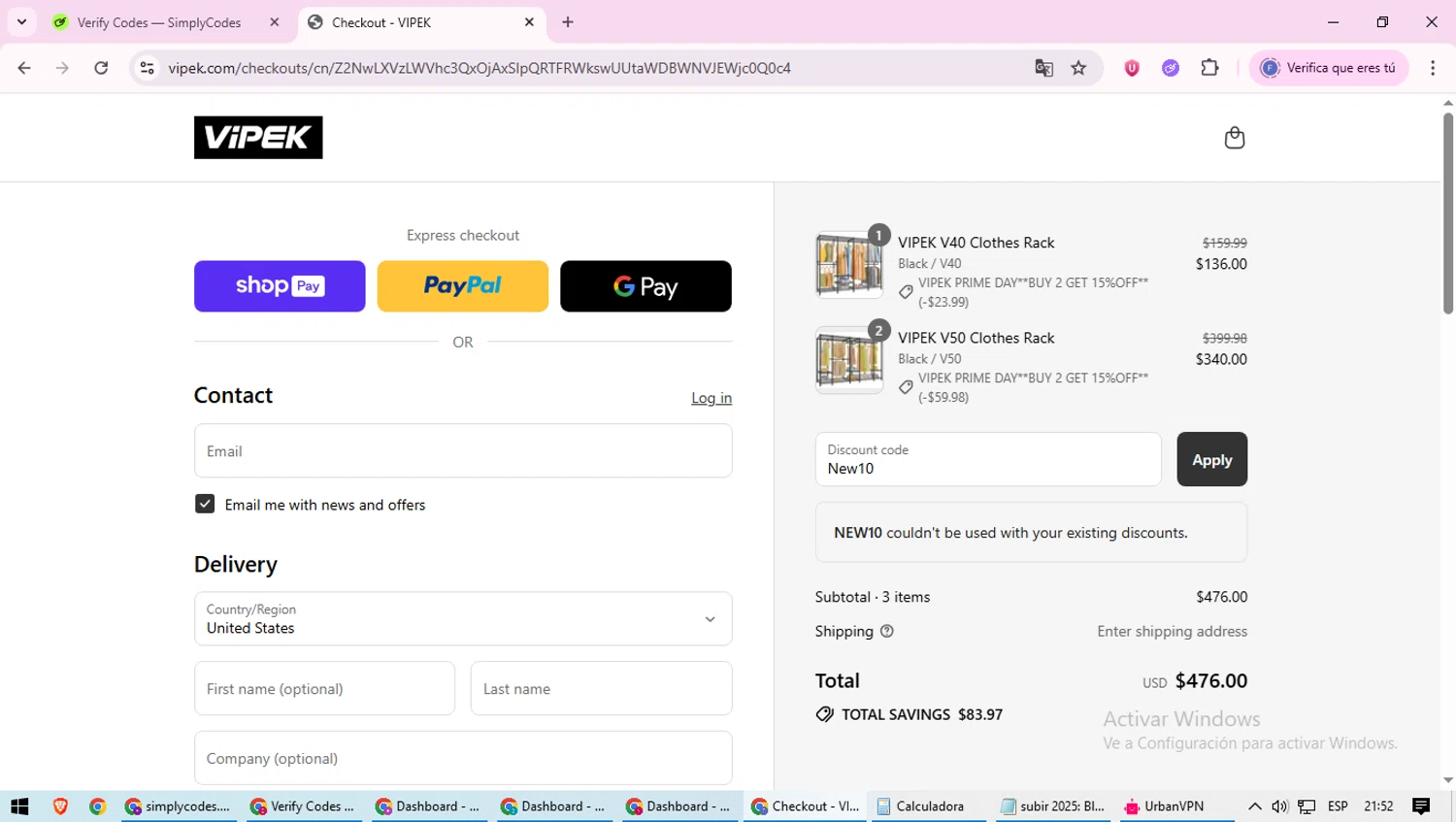Uncheck Email me with news and offers
Image resolution: width=1456 pixels, height=822 pixels.
(x=205, y=504)
